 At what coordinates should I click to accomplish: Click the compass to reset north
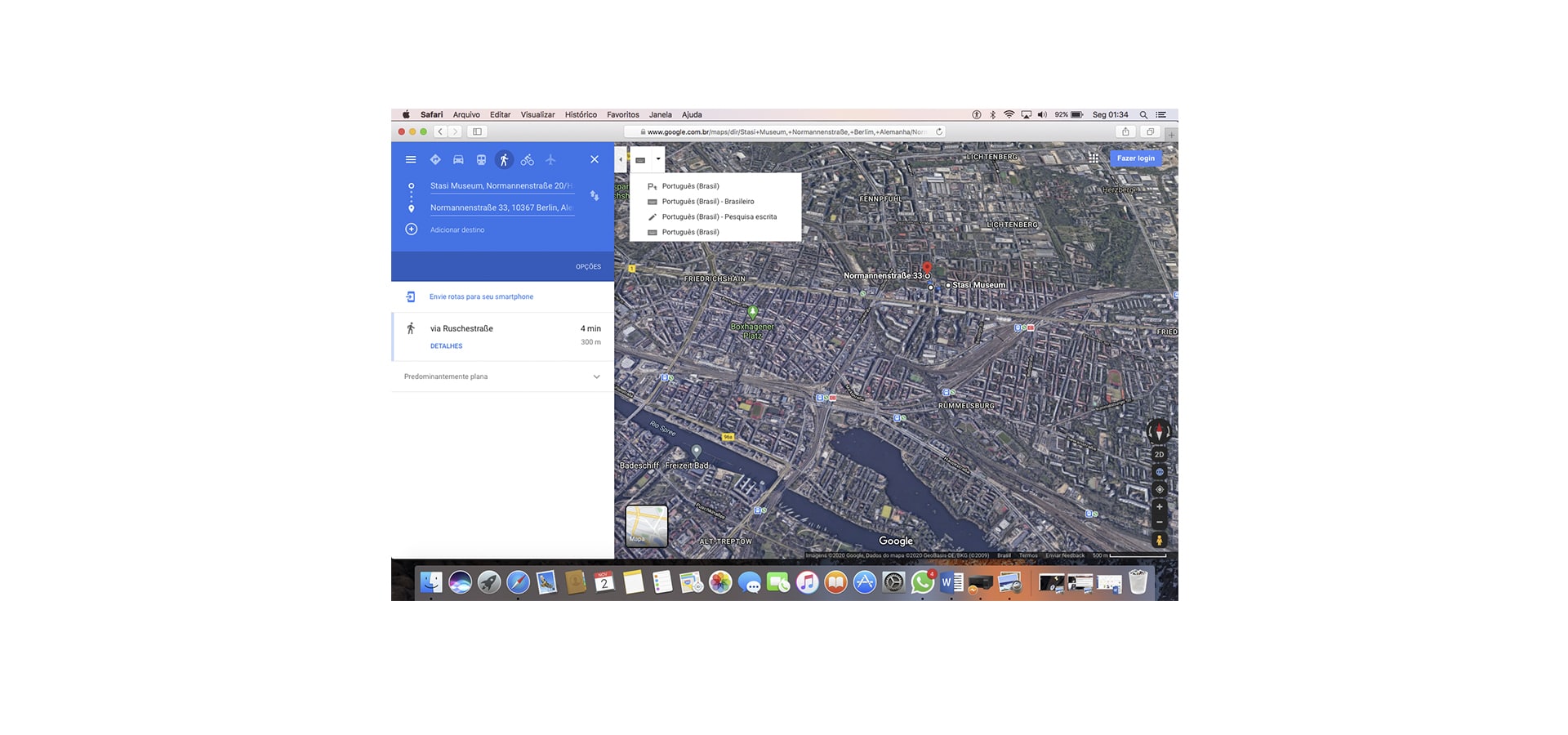click(x=1159, y=431)
